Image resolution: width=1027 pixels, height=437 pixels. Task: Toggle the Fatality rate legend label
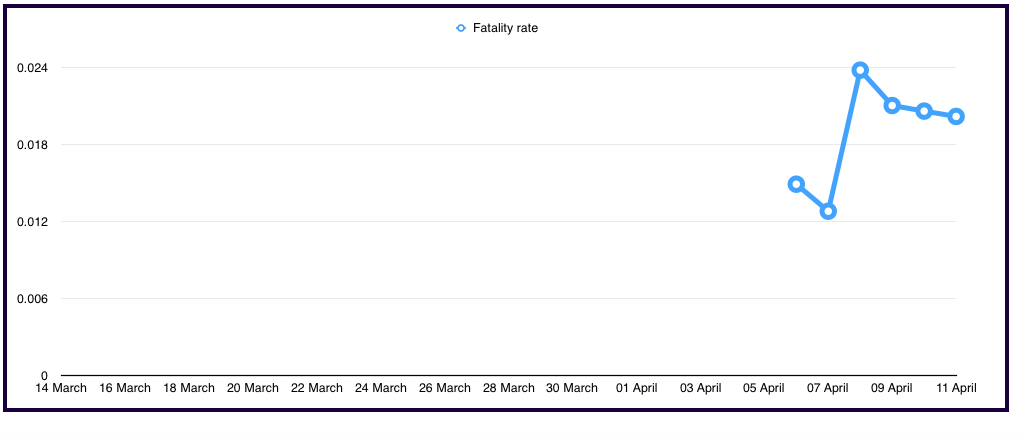coord(505,28)
